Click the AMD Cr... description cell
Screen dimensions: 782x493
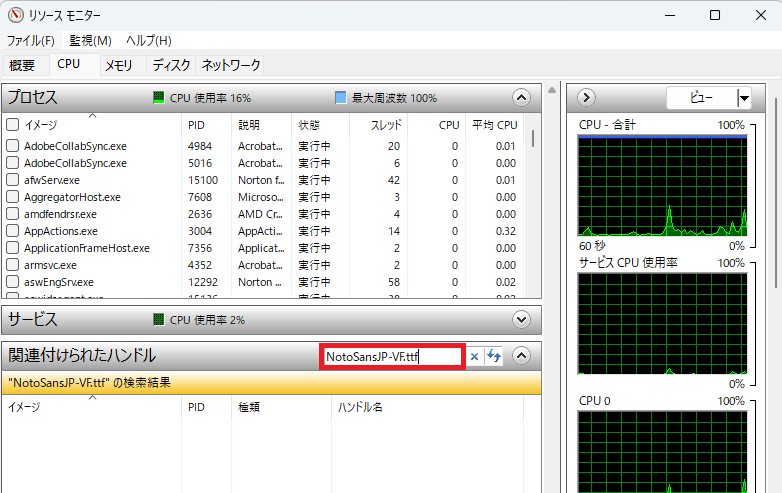[260, 214]
